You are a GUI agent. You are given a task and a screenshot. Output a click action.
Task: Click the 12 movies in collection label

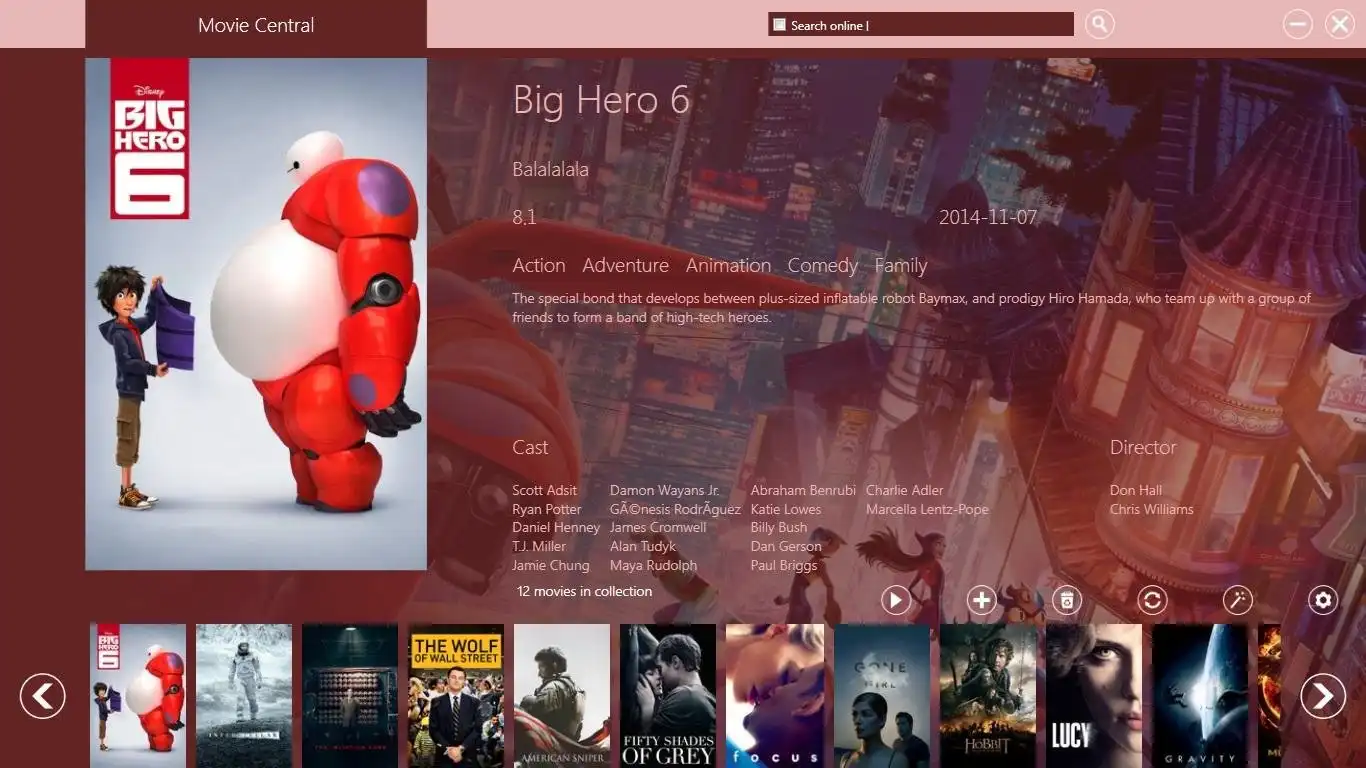pyautogui.click(x=584, y=591)
